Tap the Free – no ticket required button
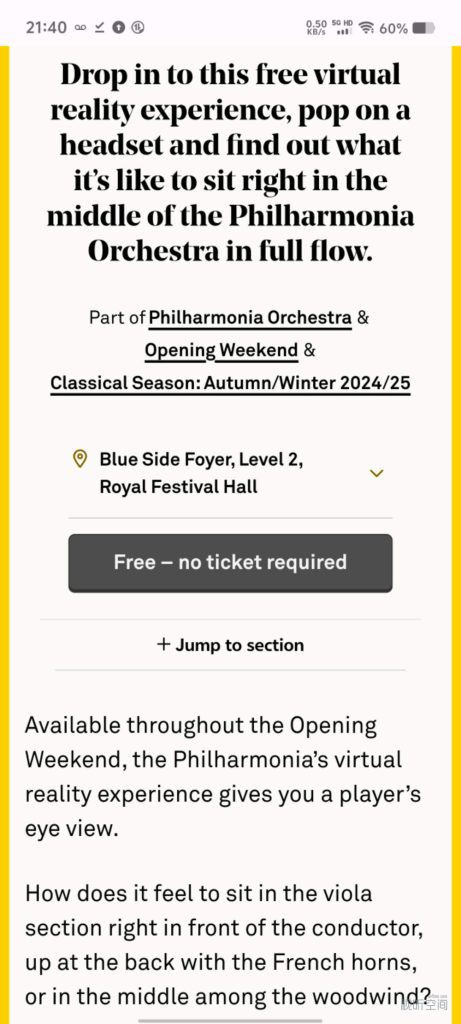 (x=230, y=563)
